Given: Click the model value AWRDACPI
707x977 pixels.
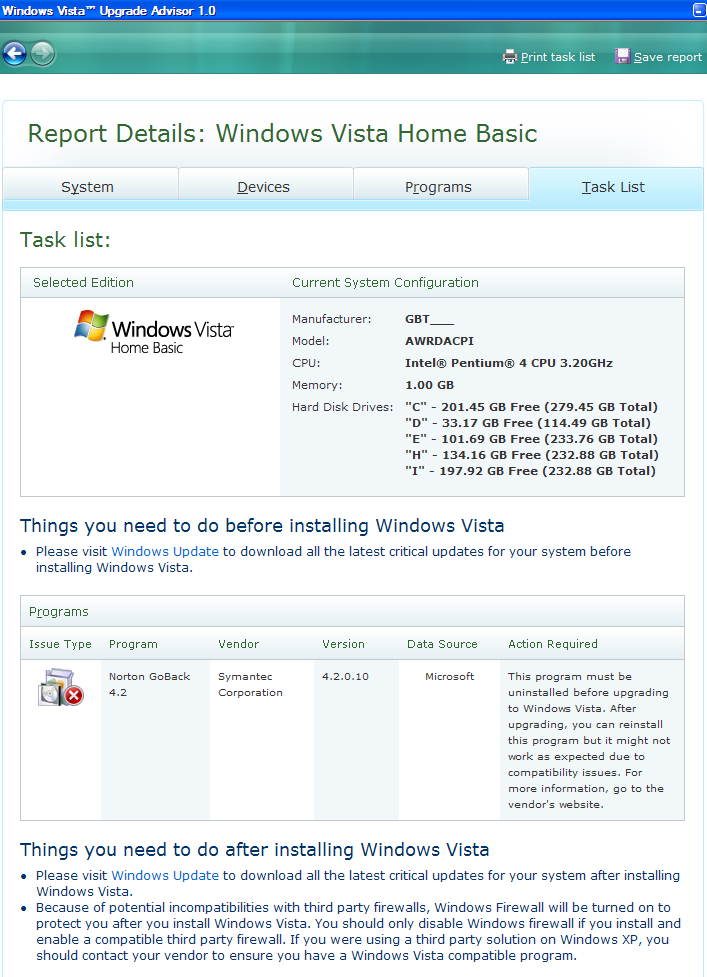Looking at the screenshot, I should (x=439, y=341).
